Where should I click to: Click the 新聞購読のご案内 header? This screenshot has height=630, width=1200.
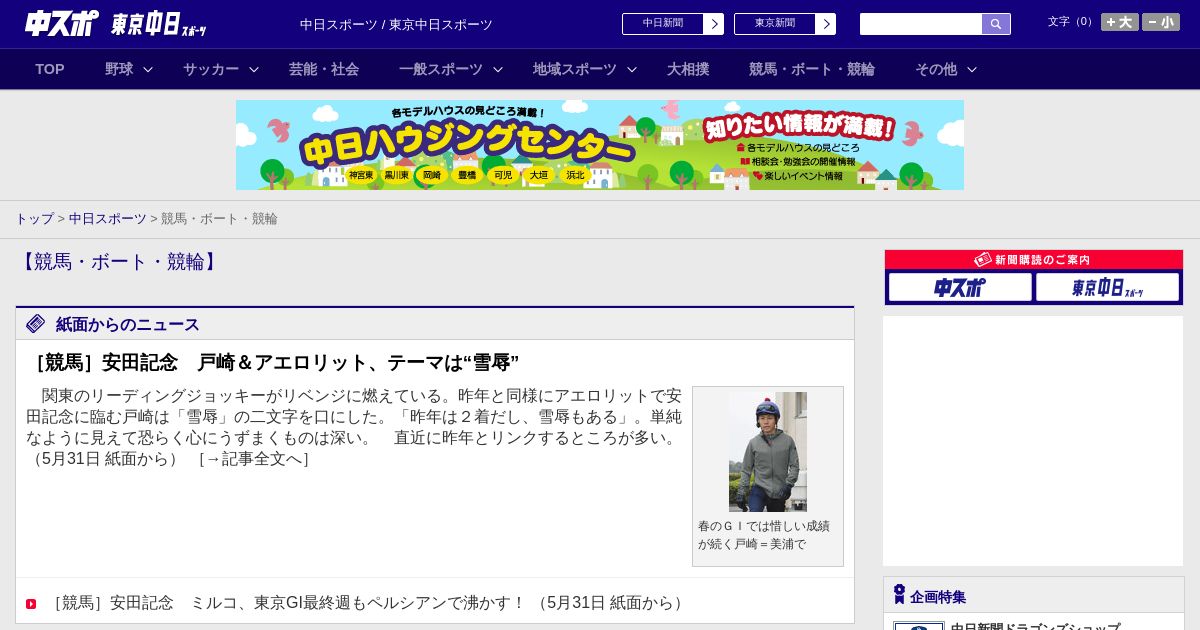tap(1034, 260)
